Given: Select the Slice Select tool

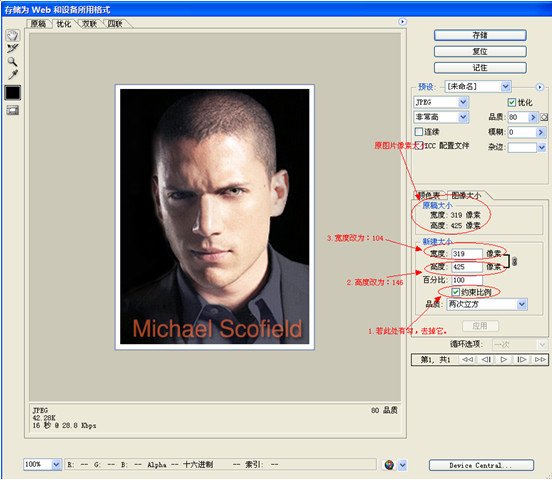Looking at the screenshot, I should 13,49.
